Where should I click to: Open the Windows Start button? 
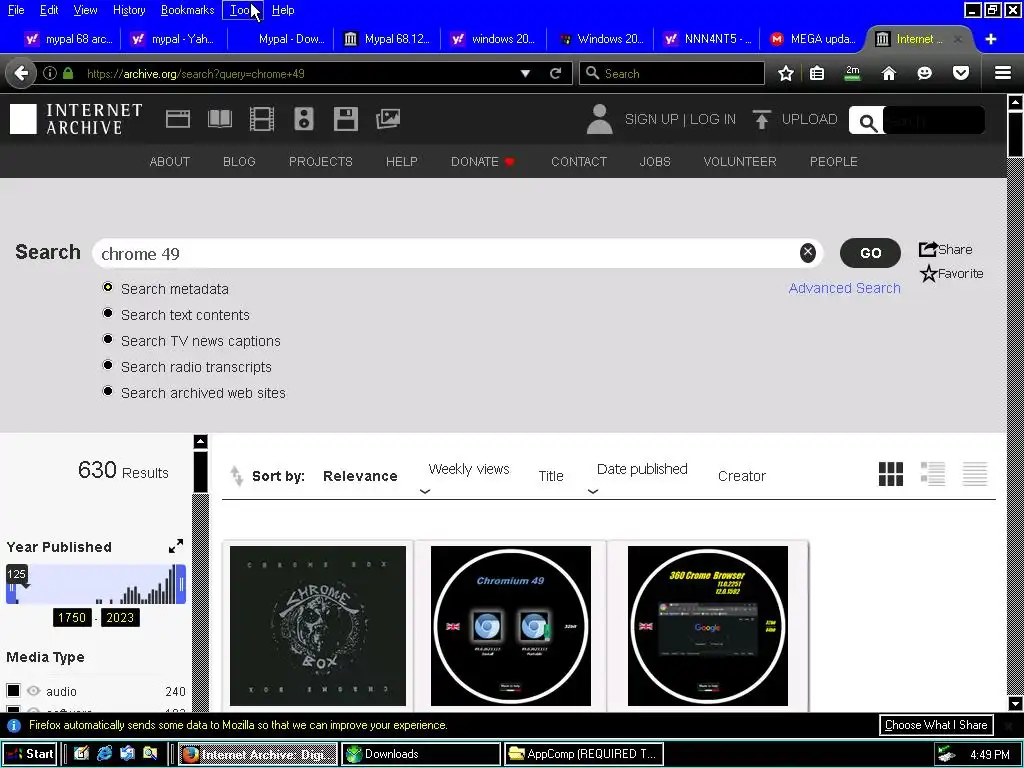point(30,754)
